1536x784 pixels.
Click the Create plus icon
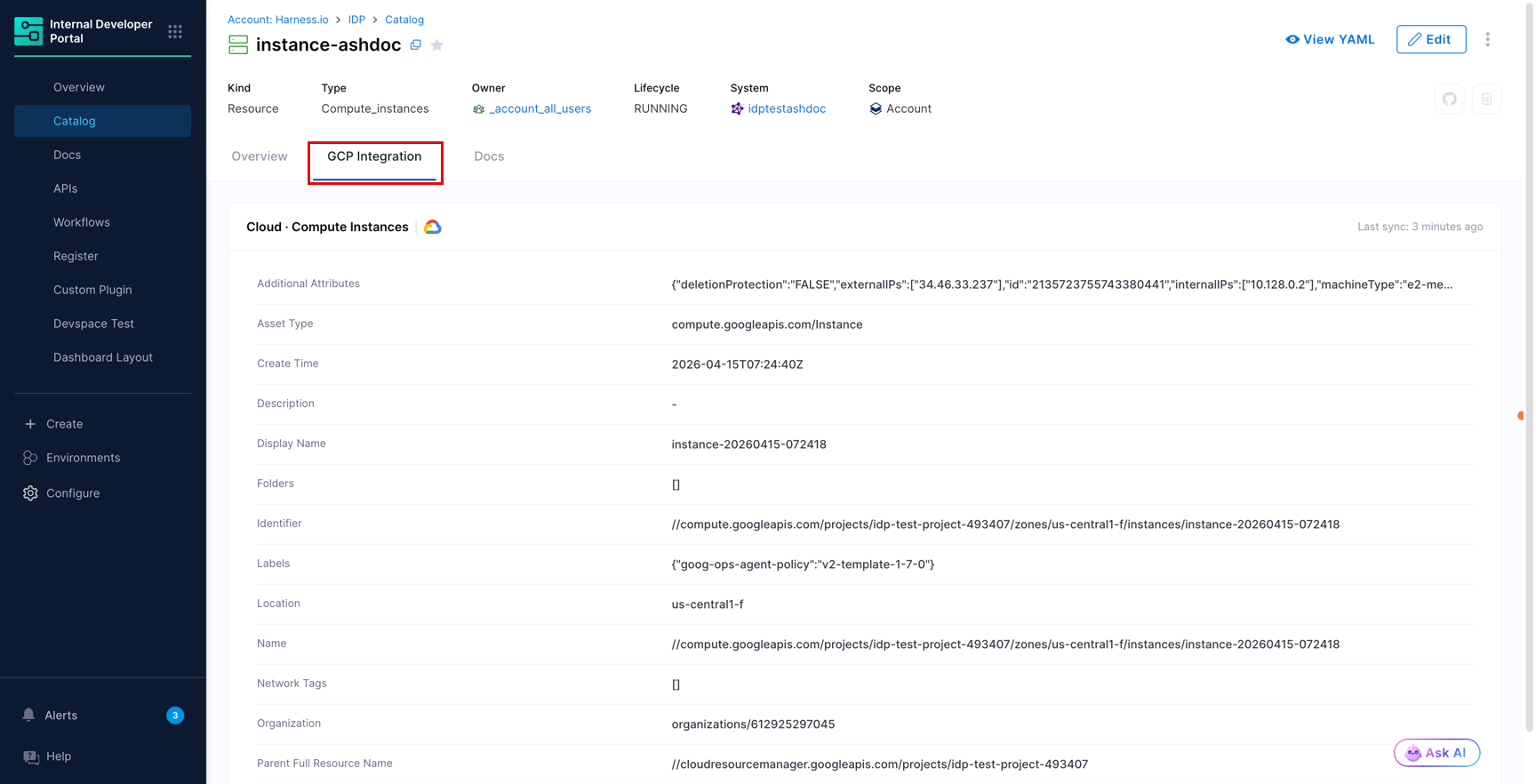(30, 424)
